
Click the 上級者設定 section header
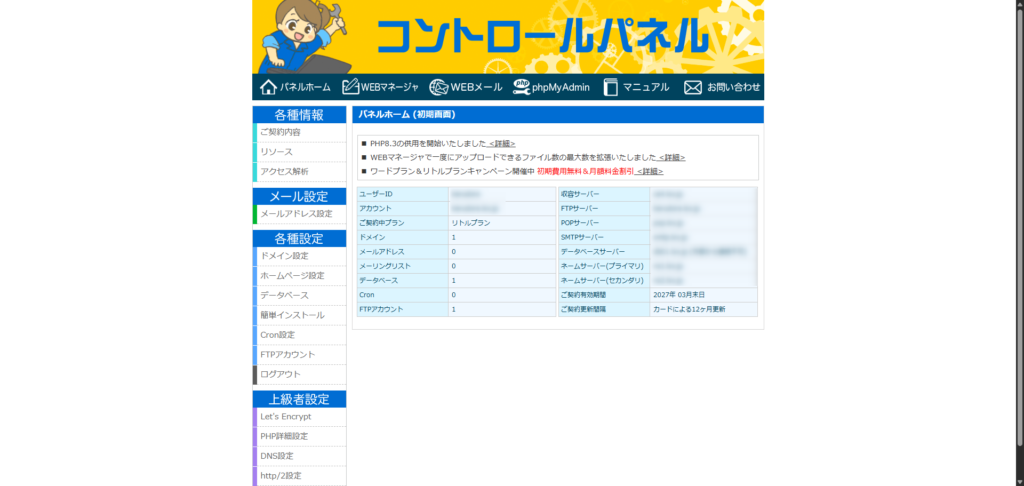(x=299, y=399)
